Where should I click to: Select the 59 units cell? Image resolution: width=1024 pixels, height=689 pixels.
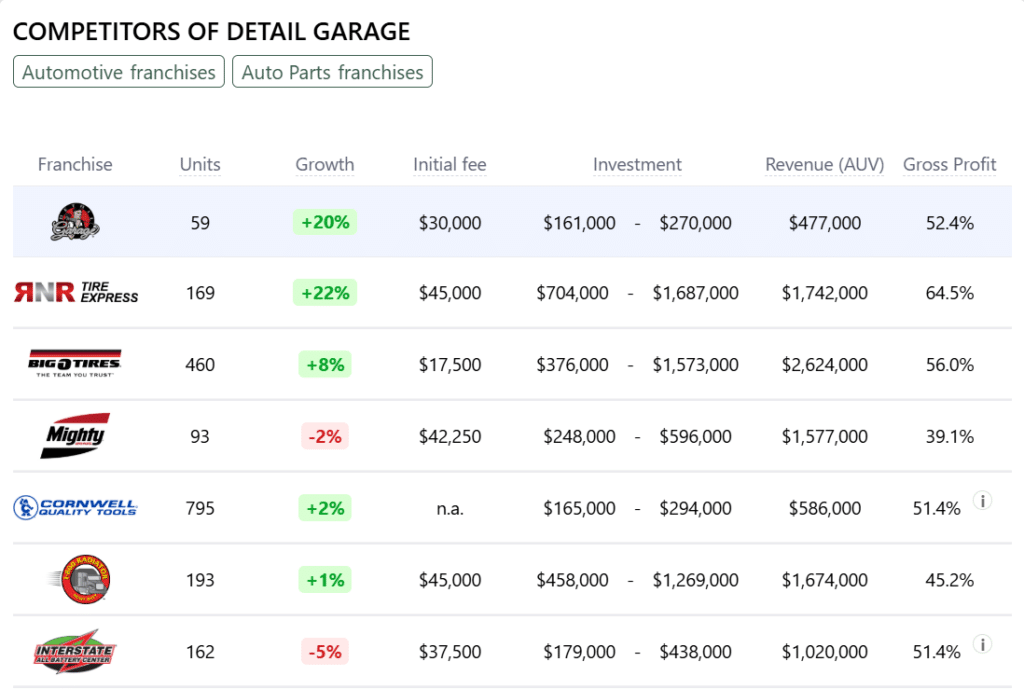200,223
